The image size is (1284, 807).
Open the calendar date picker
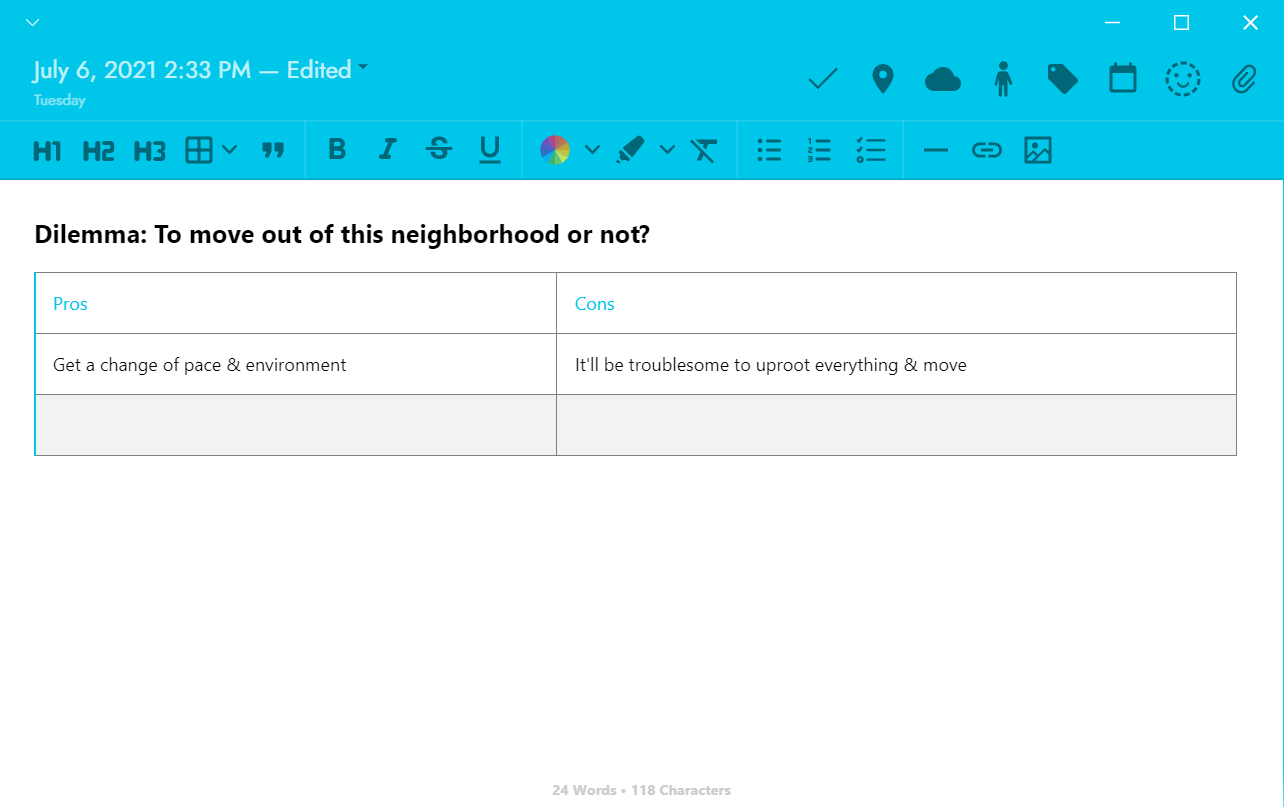1123,78
